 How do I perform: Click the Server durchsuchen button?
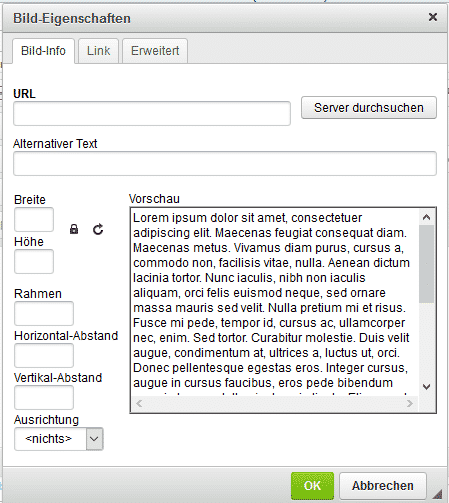(x=369, y=108)
